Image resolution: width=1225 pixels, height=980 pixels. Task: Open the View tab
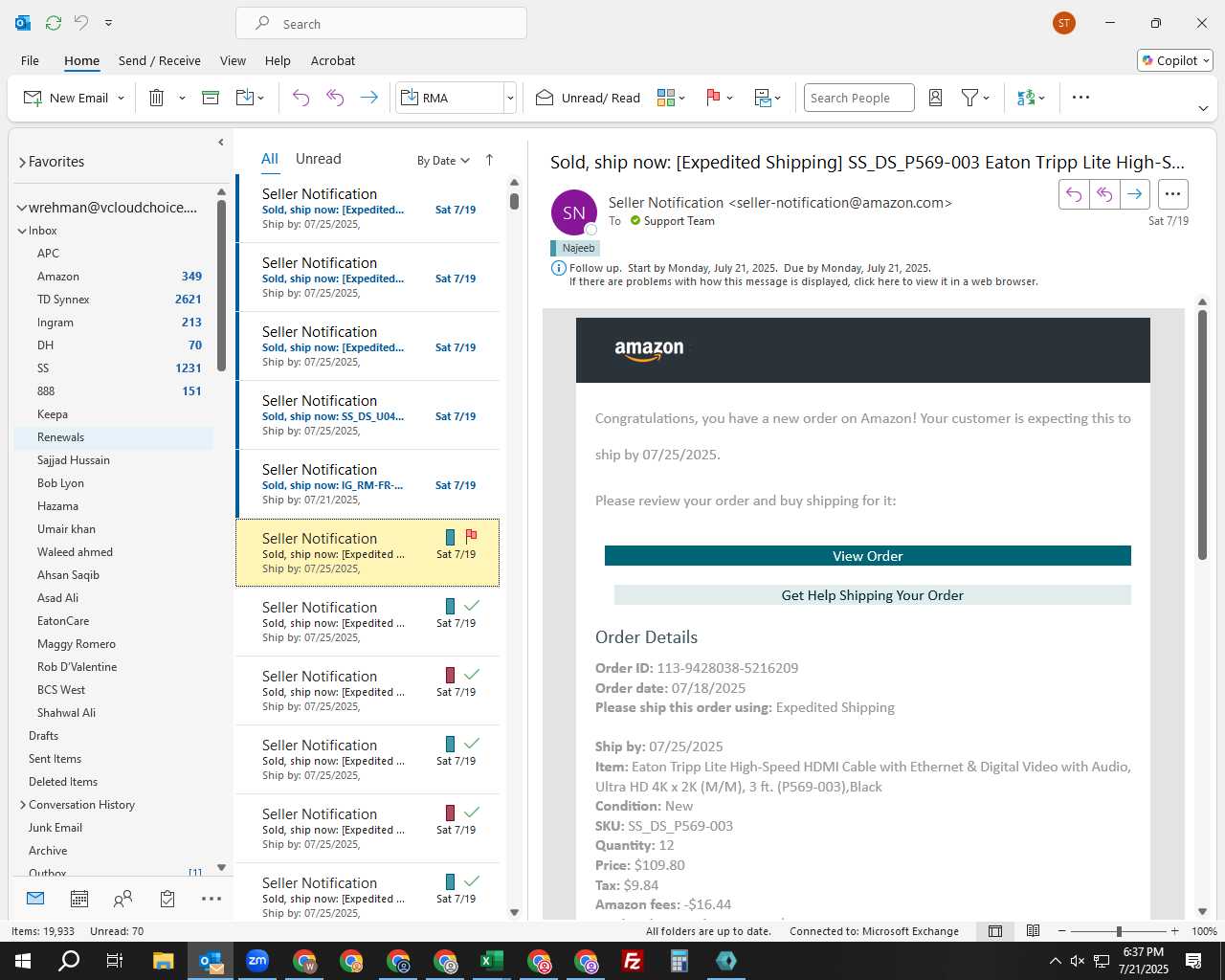point(233,60)
